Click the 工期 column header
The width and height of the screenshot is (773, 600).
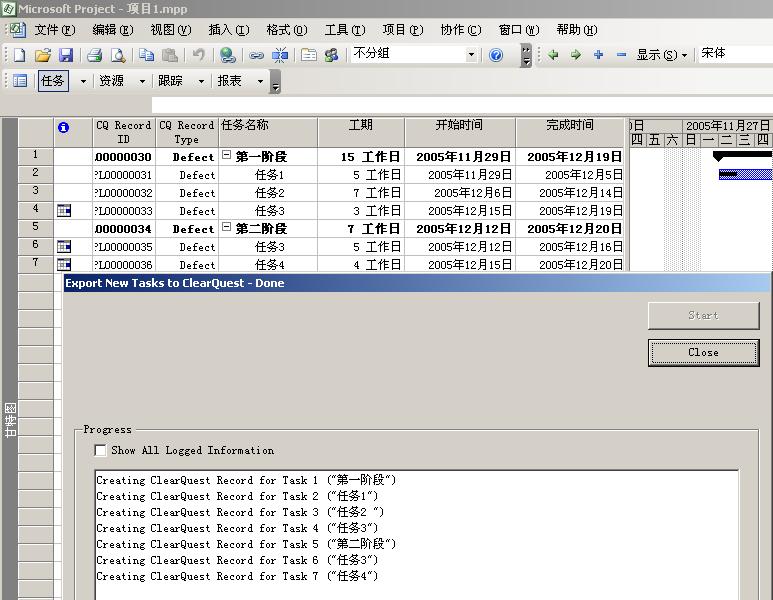click(361, 132)
